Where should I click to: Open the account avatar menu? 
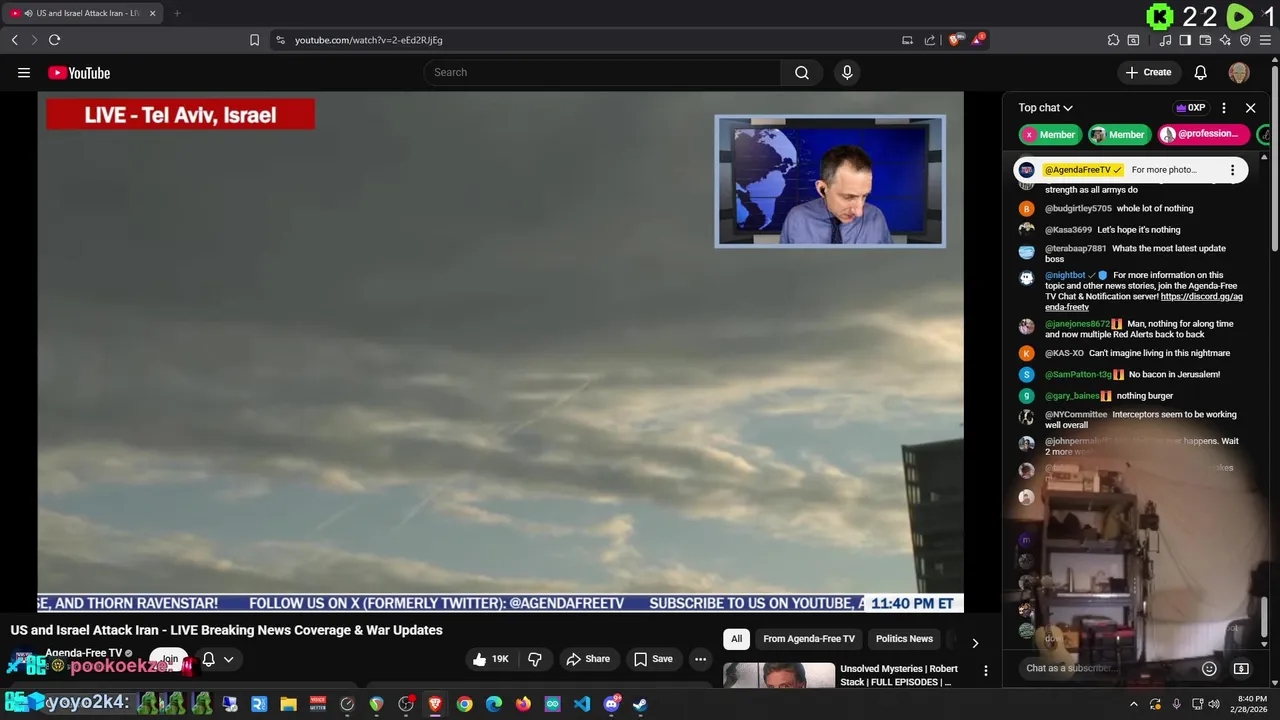coord(1239,73)
